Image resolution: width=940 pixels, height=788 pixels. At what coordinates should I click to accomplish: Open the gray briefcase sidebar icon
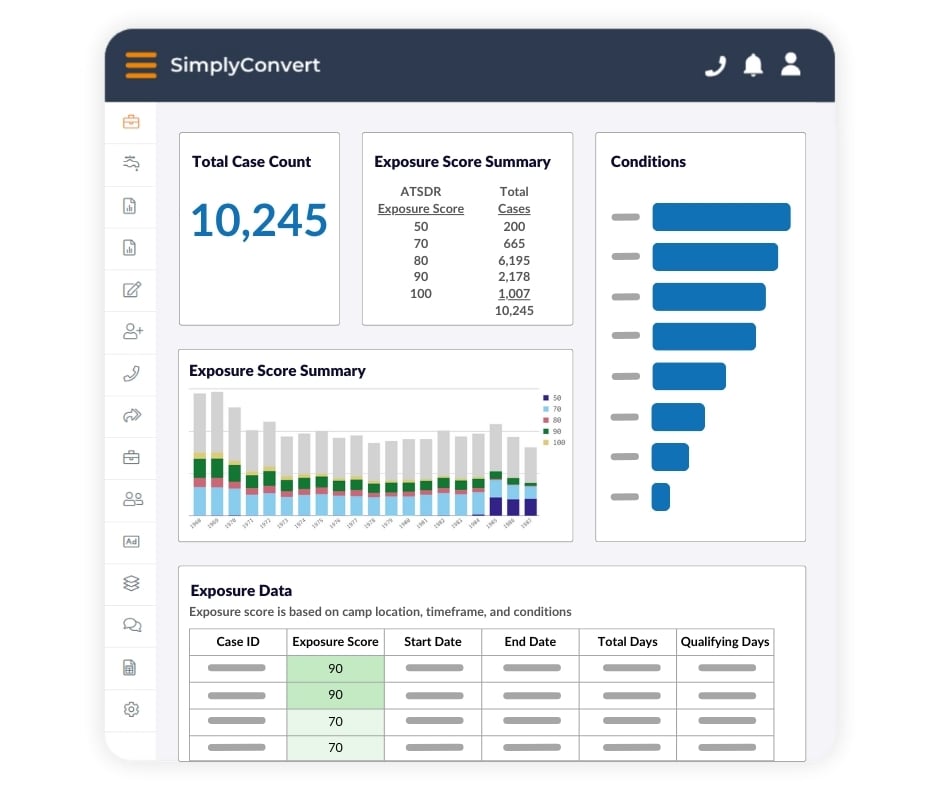[131, 458]
